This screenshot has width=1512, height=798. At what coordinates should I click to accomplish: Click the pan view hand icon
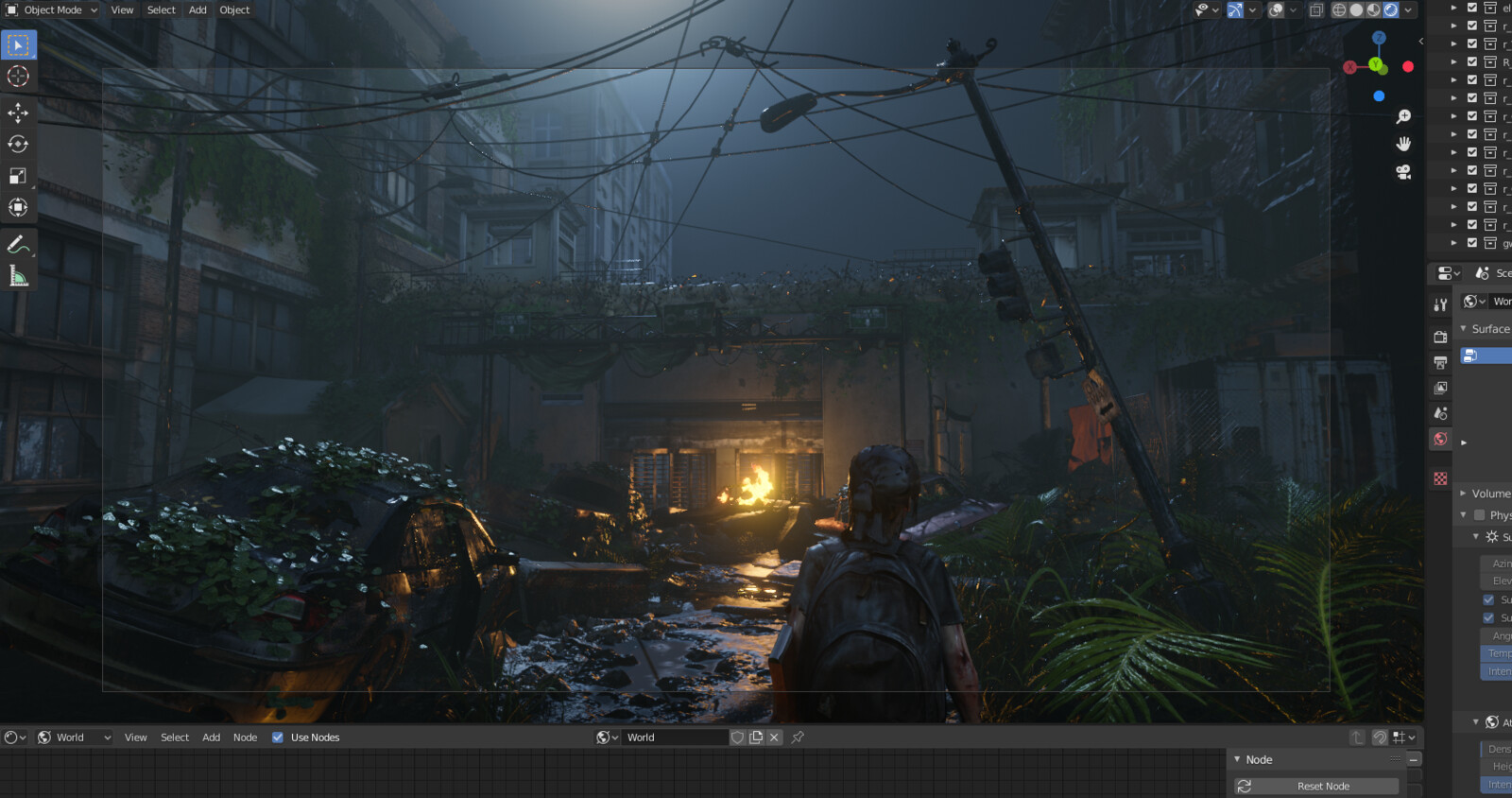[1403, 144]
